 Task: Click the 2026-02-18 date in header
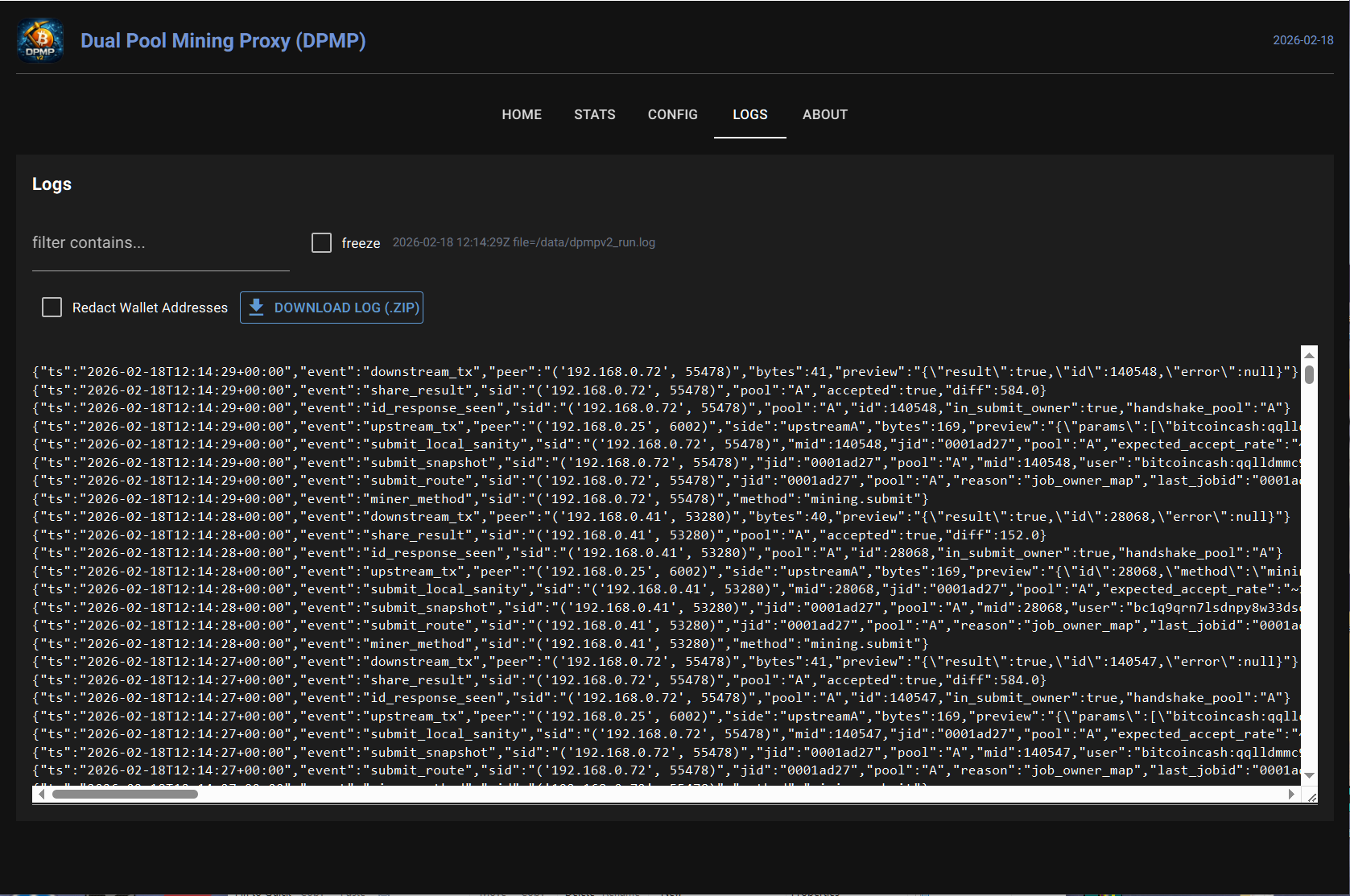pyautogui.click(x=1303, y=40)
